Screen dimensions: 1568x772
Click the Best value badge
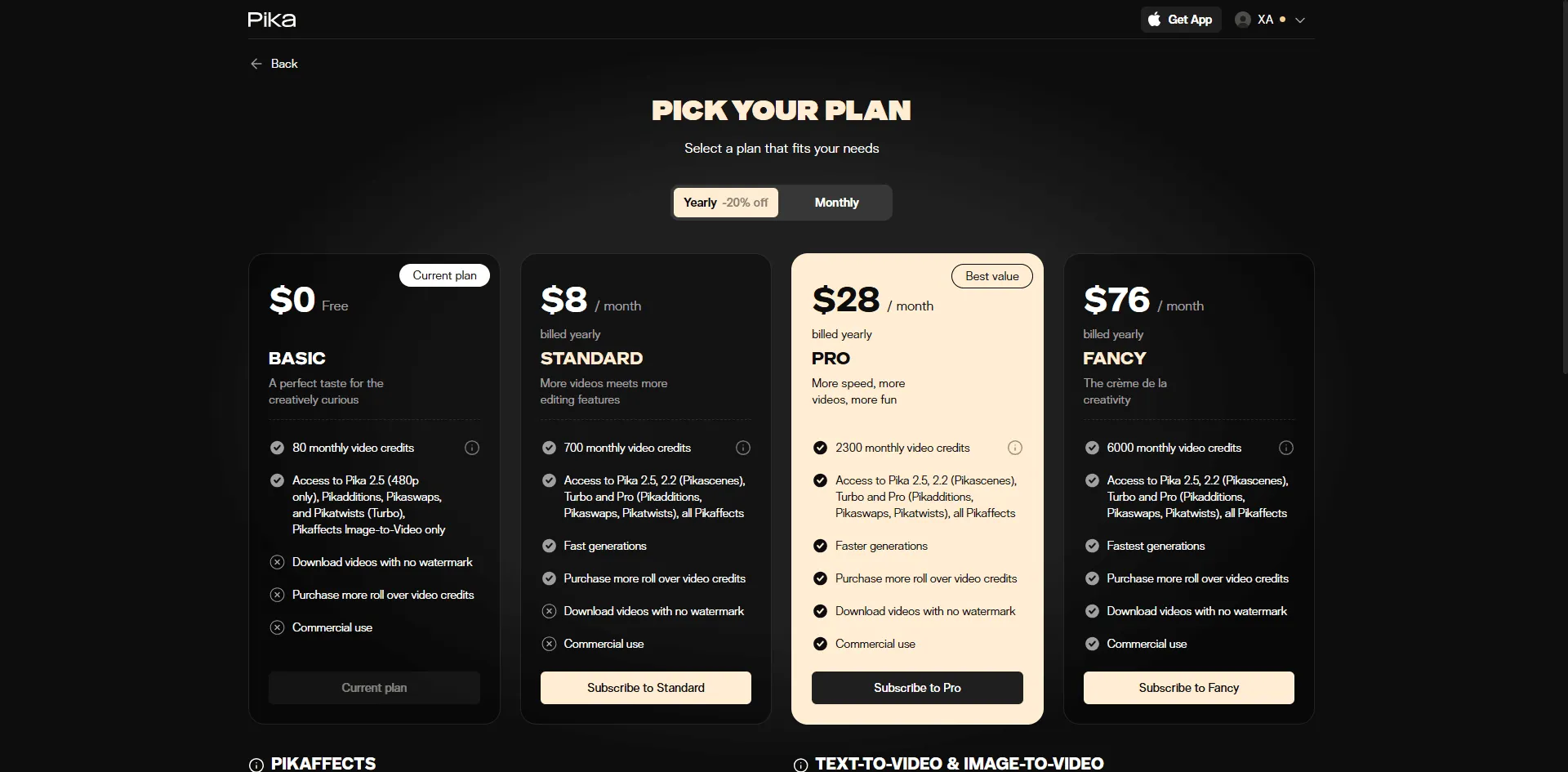point(991,276)
